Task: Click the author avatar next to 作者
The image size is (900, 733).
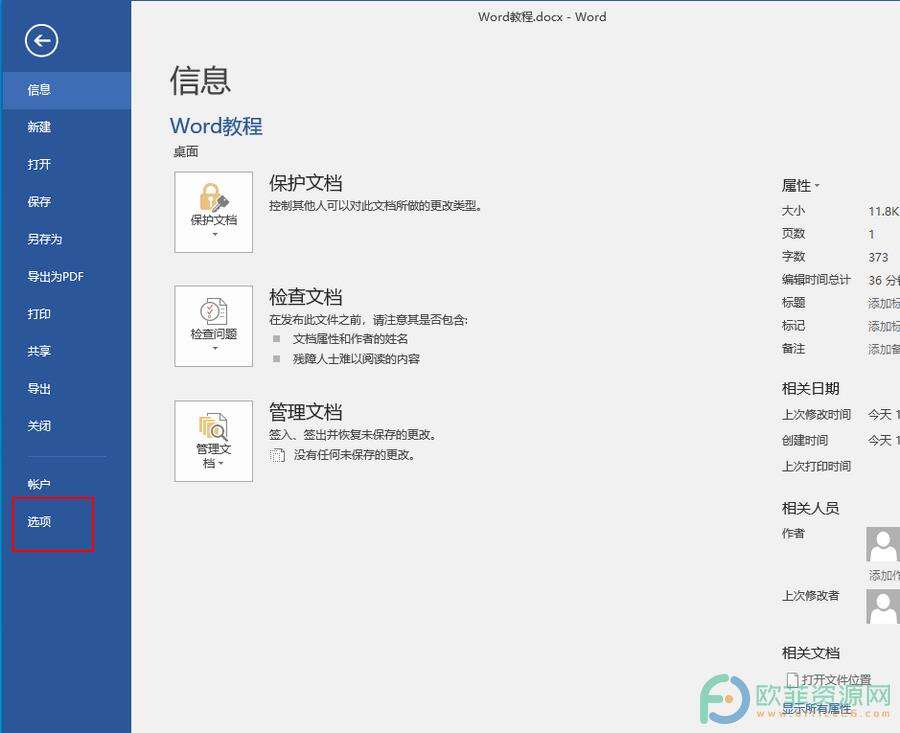Action: pos(883,544)
